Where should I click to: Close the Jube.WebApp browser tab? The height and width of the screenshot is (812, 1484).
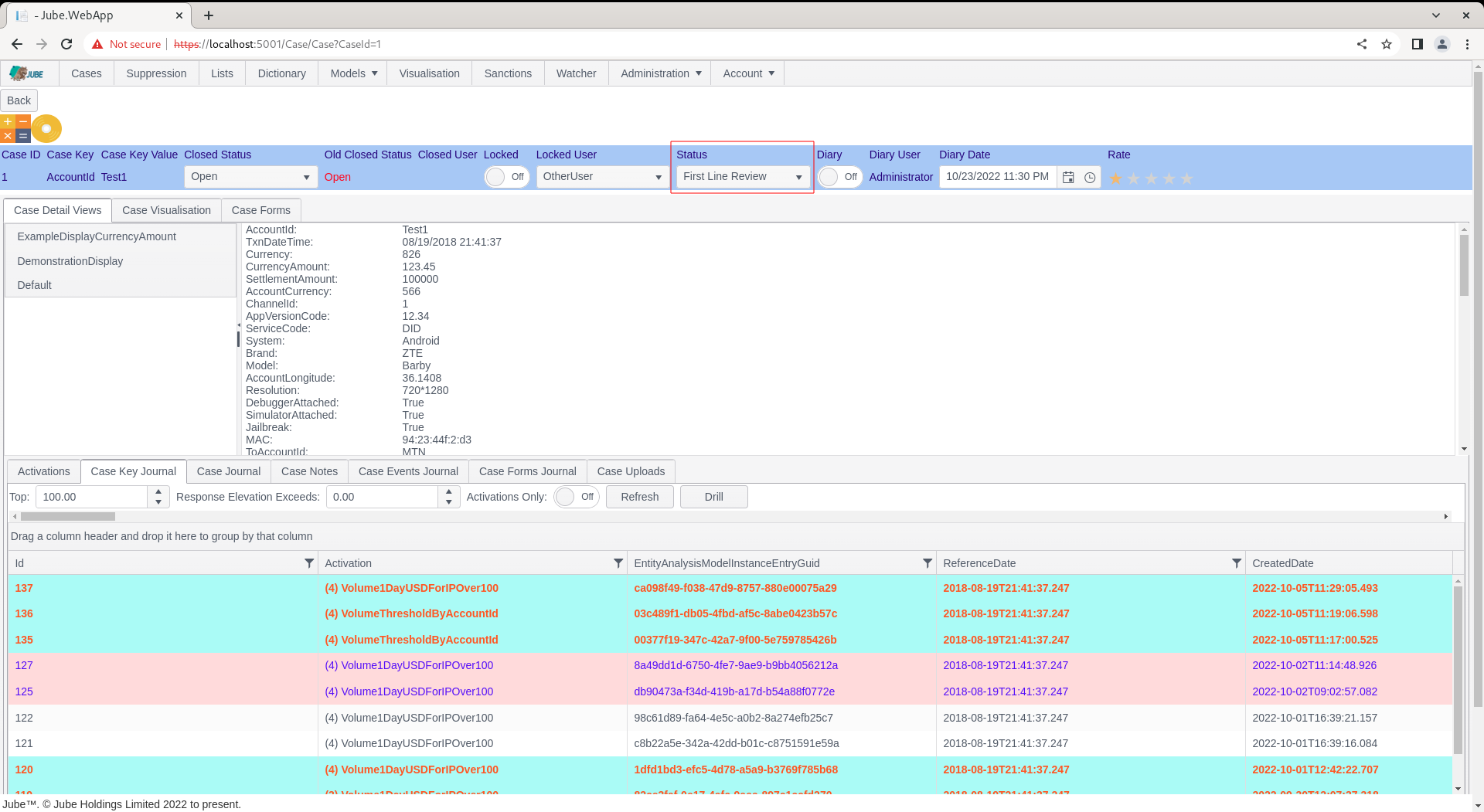coord(179,15)
